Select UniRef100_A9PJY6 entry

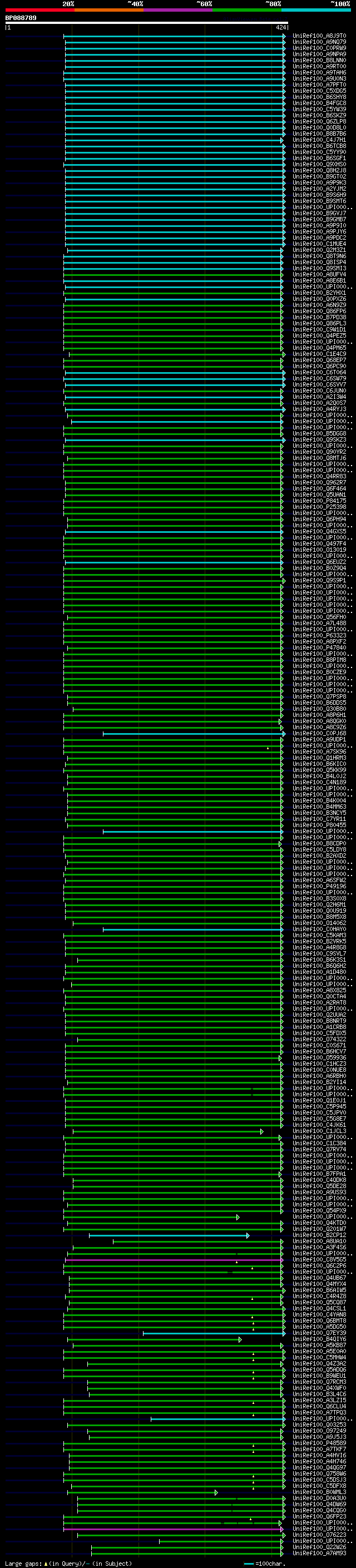pyautogui.click(x=319, y=231)
